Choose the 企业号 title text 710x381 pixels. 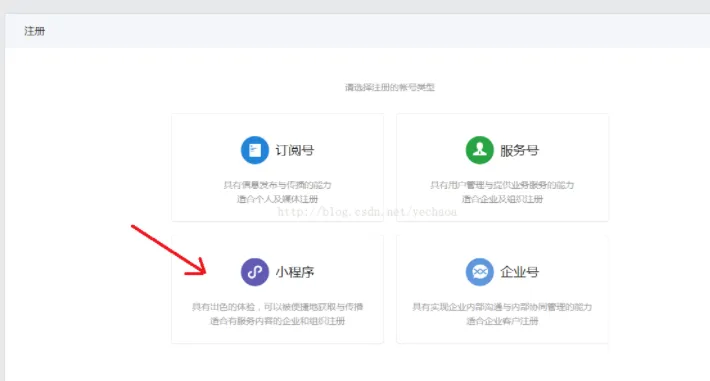[519, 272]
